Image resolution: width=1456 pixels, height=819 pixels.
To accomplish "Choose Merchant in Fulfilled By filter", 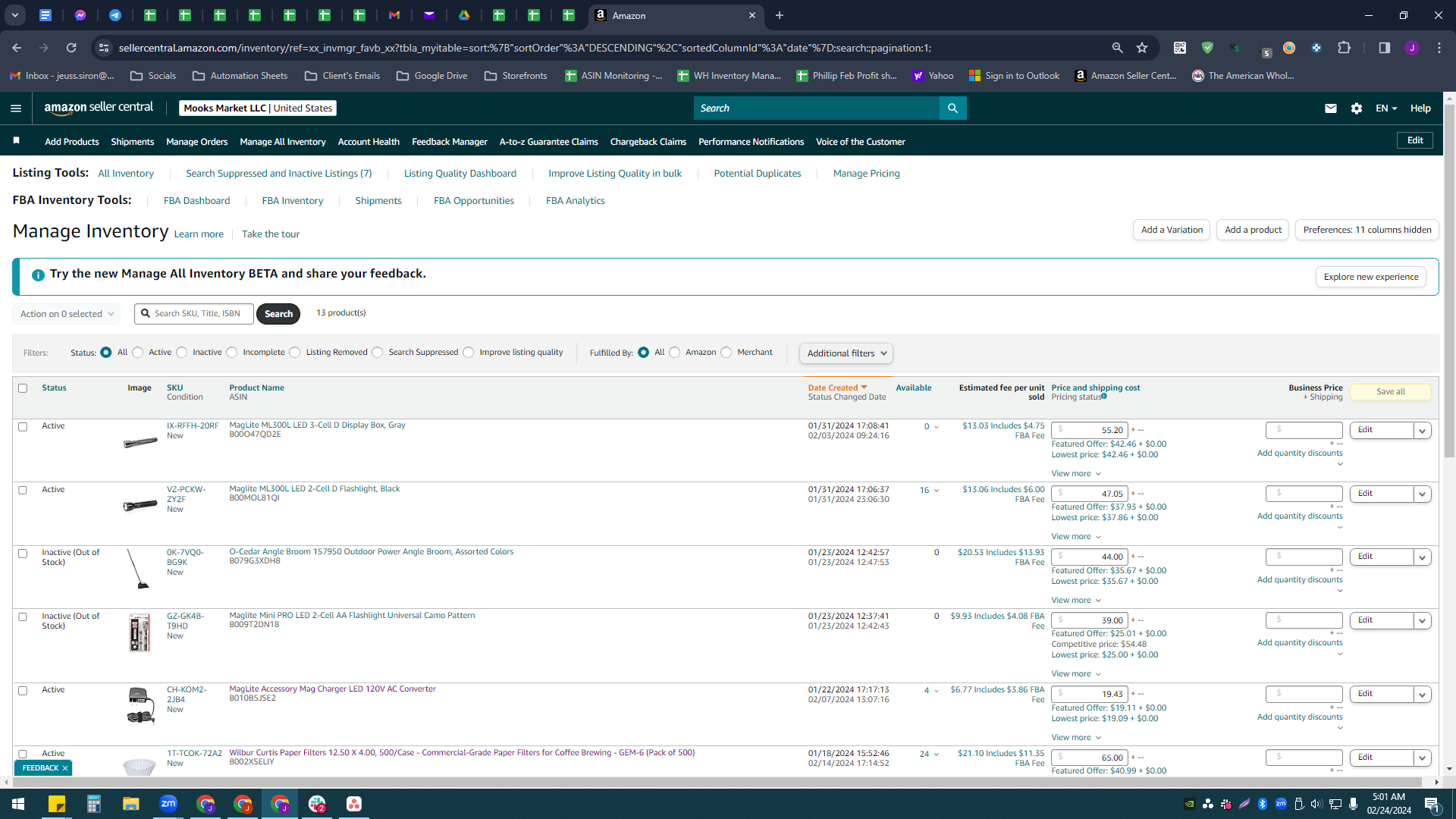I will [726, 353].
